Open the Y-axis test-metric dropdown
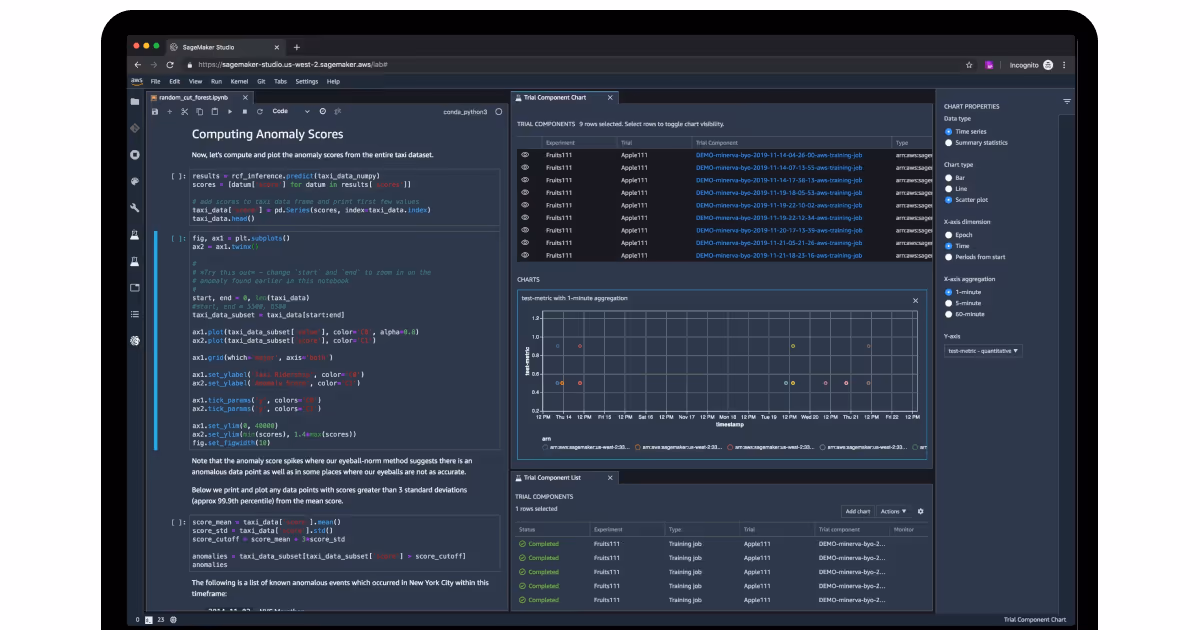 click(x=983, y=351)
